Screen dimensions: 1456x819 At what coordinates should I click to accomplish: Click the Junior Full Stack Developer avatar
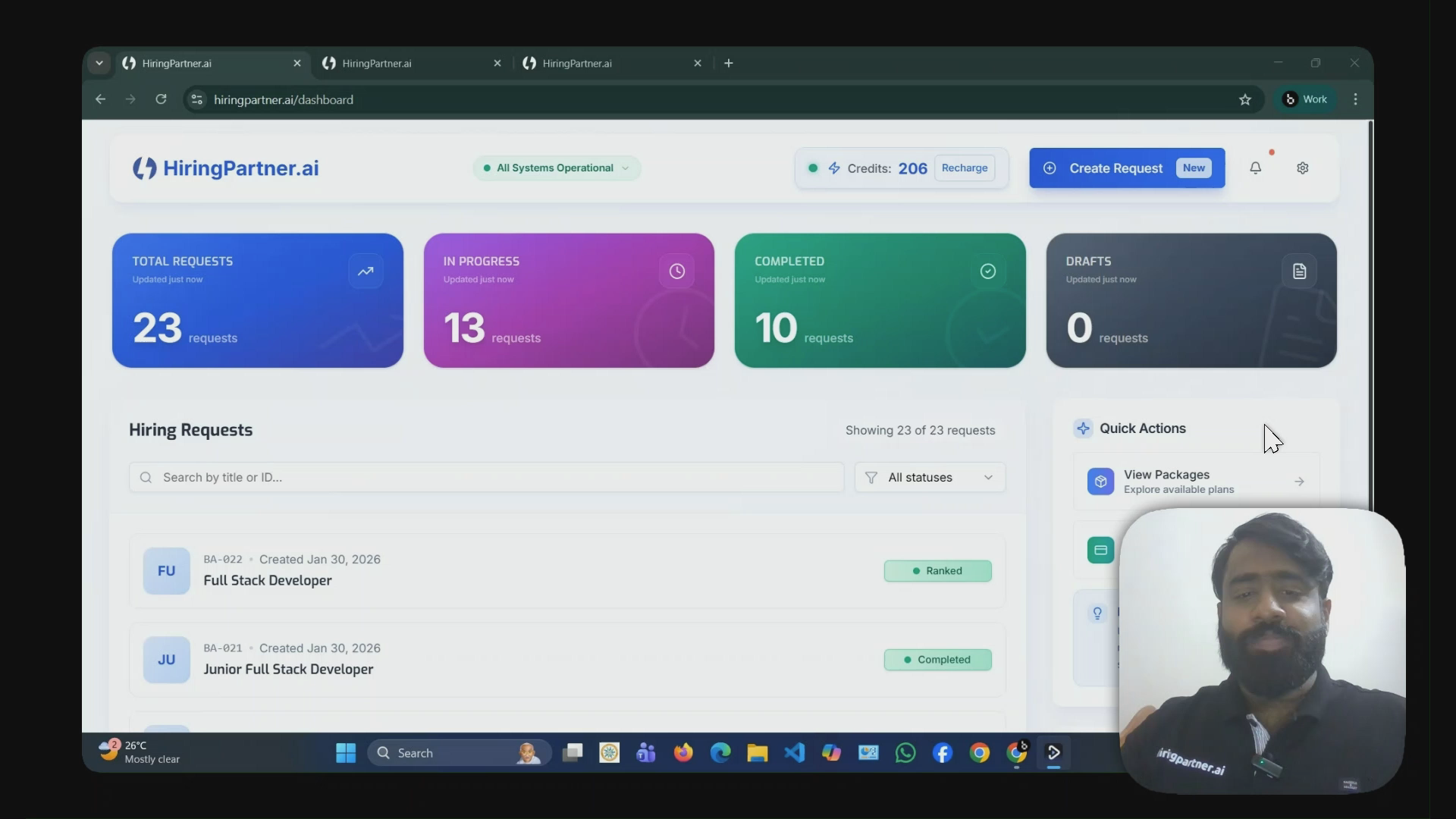pos(166,660)
